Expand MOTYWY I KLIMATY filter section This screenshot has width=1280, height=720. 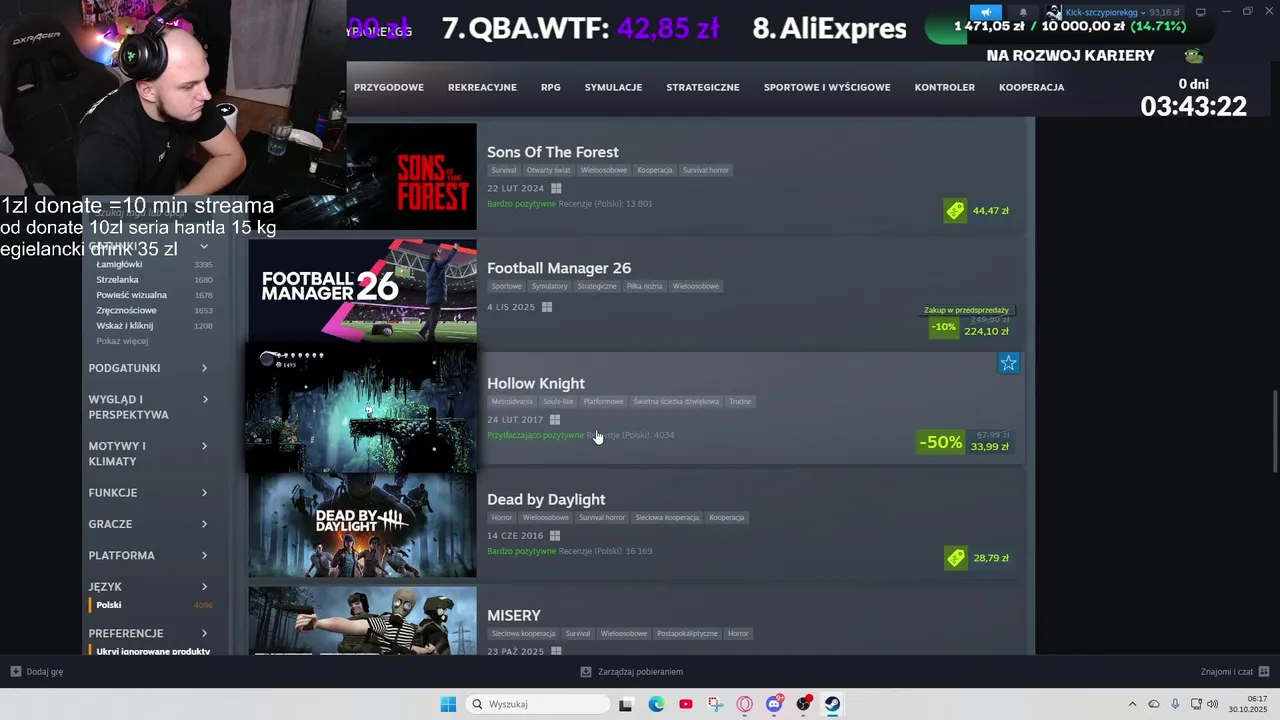[x=149, y=454]
